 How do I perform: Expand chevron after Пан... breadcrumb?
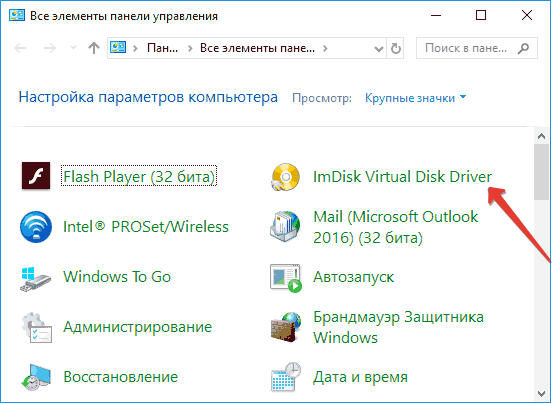tap(190, 48)
